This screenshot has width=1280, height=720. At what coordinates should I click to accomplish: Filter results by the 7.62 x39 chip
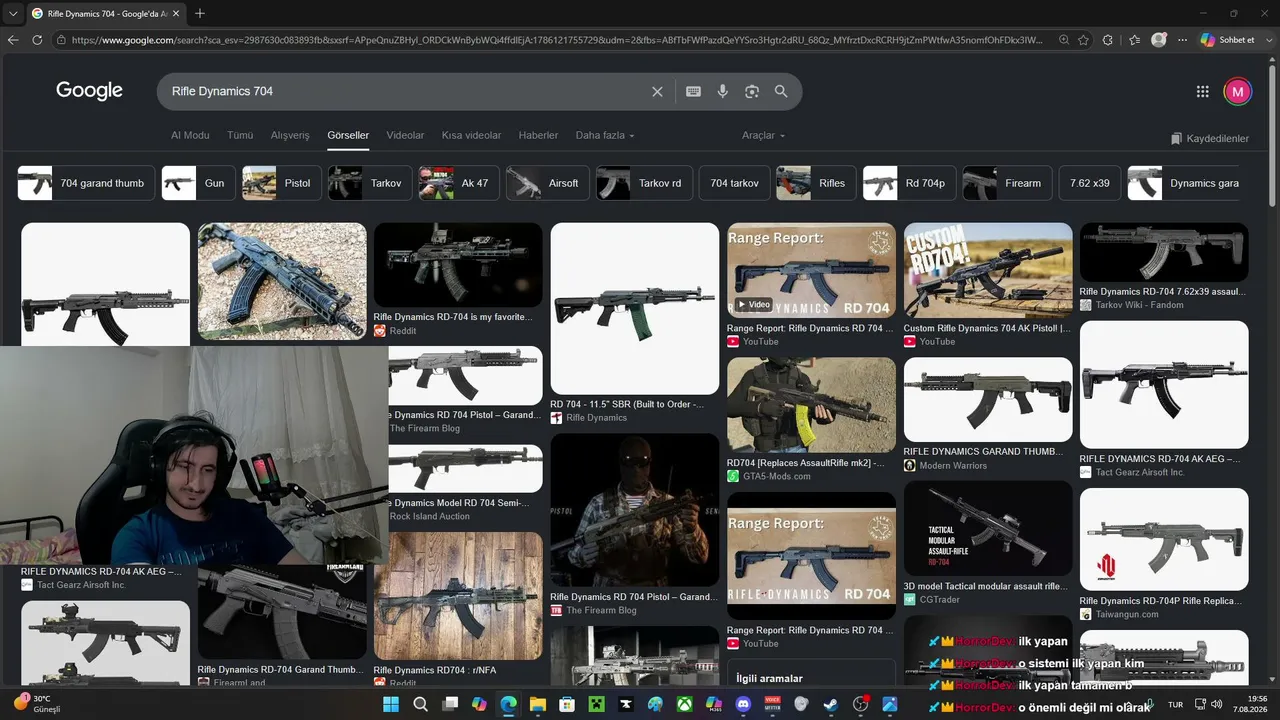pyautogui.click(x=1090, y=183)
